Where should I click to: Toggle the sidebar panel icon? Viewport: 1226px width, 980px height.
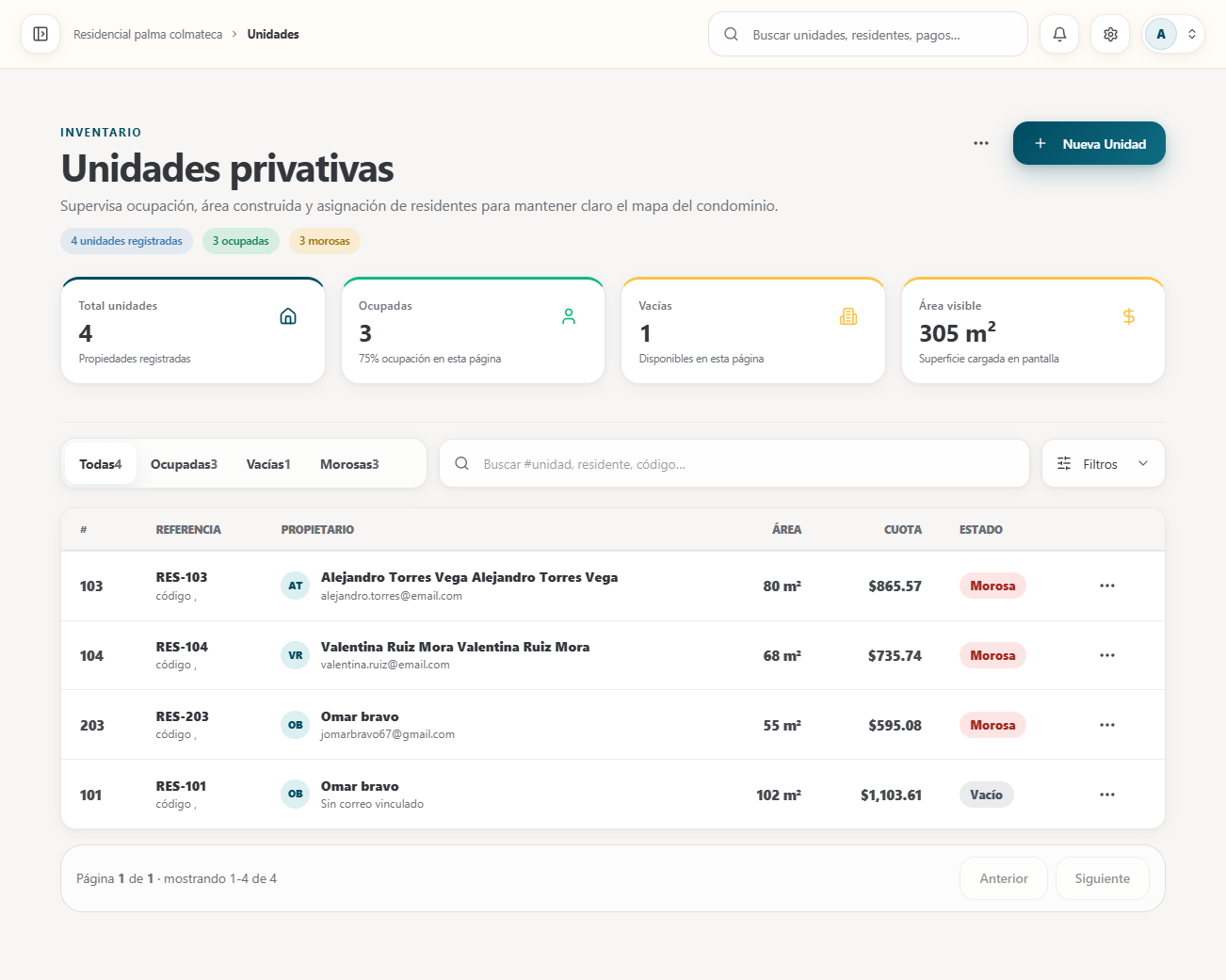40,34
